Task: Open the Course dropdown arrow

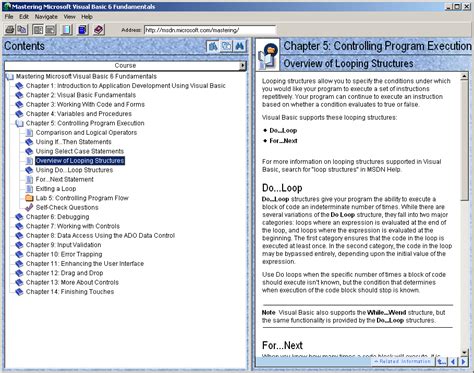Action: [x=243, y=66]
